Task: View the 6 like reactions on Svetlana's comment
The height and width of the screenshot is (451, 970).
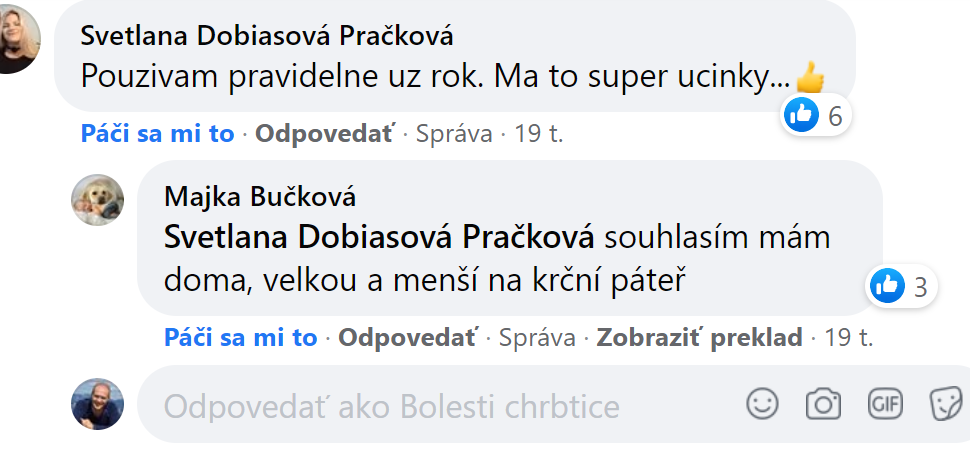Action: click(x=815, y=115)
